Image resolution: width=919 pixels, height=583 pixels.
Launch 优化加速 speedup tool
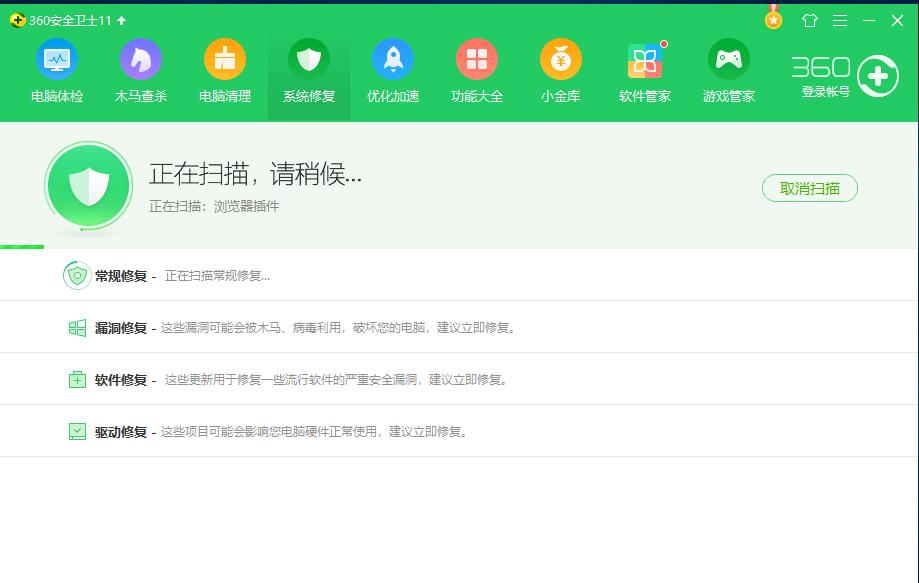[393, 70]
